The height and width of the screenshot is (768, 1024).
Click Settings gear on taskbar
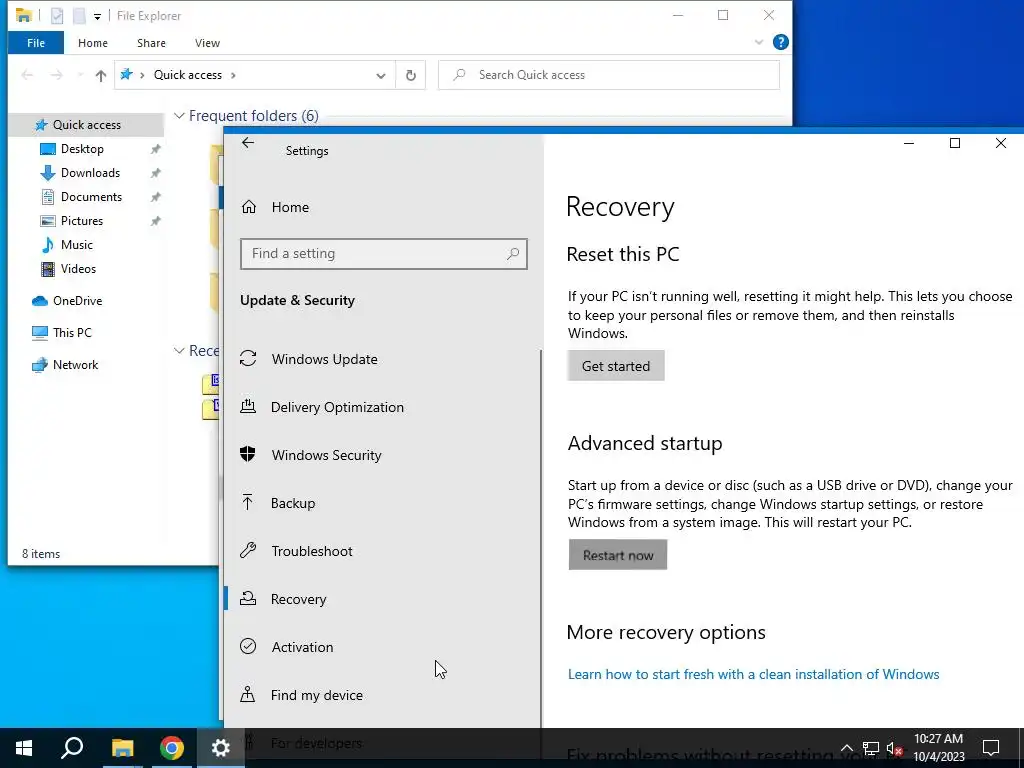[x=221, y=748]
